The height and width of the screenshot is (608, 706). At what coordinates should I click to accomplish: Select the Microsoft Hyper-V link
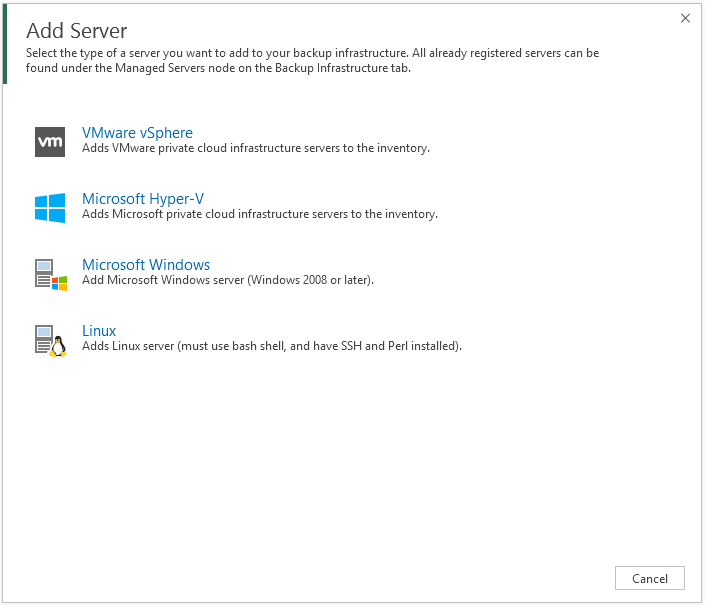(143, 198)
